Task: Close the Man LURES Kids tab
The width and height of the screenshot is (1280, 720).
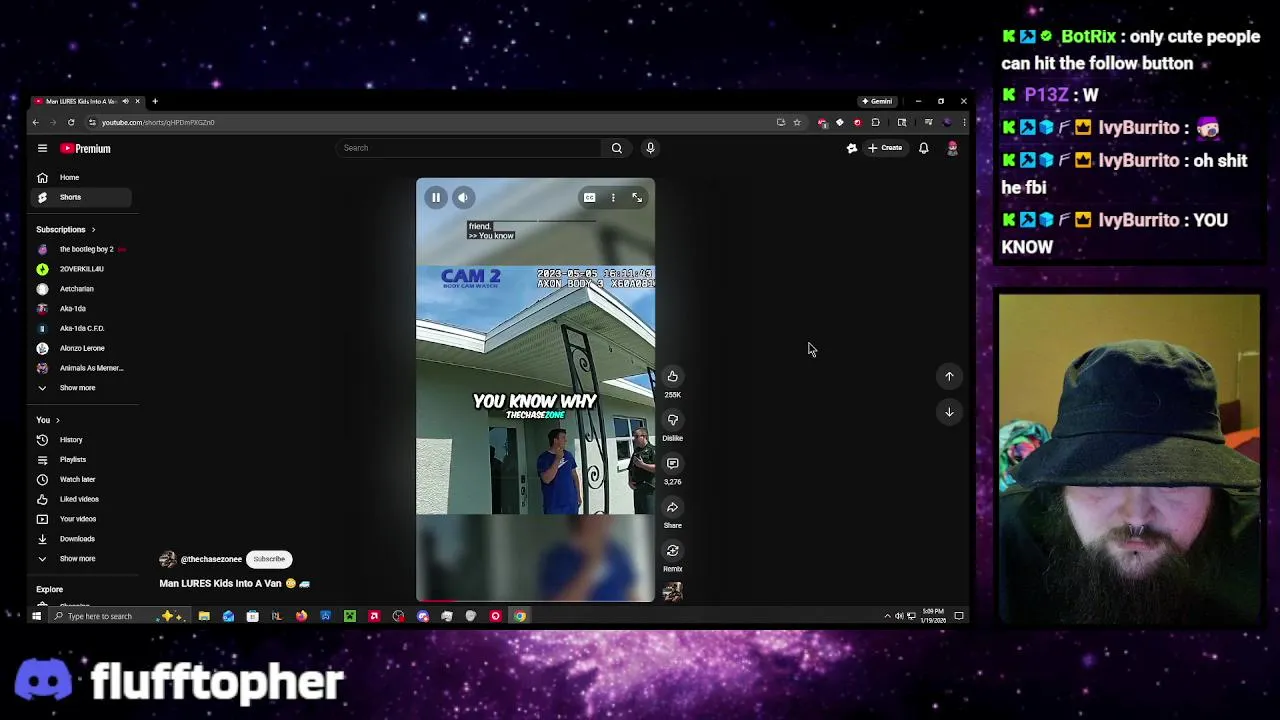Action: 138,101
